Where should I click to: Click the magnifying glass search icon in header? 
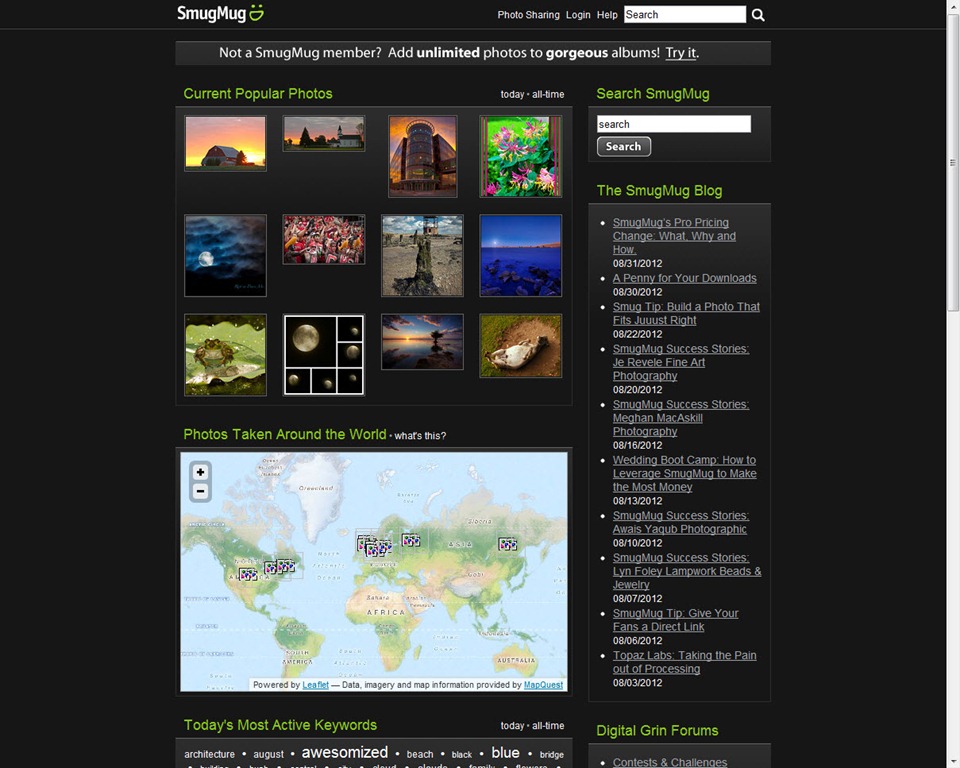pyautogui.click(x=758, y=15)
